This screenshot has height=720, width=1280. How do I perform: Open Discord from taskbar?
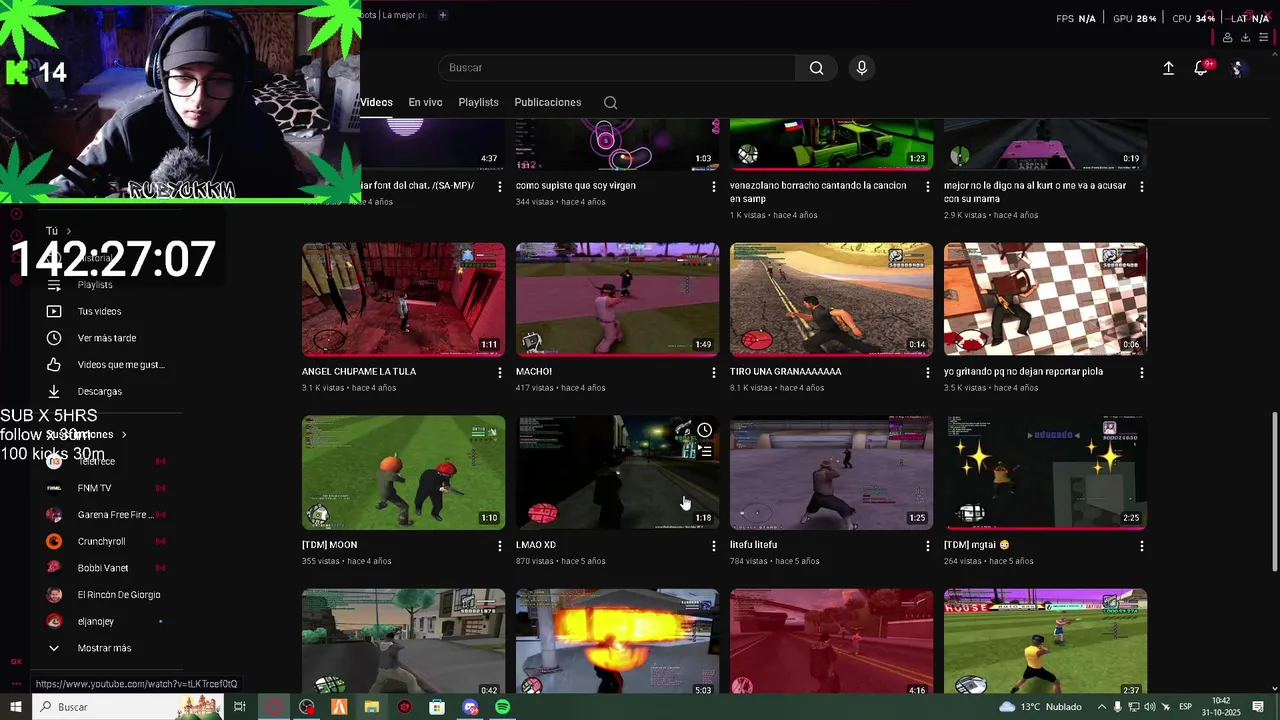[x=470, y=707]
